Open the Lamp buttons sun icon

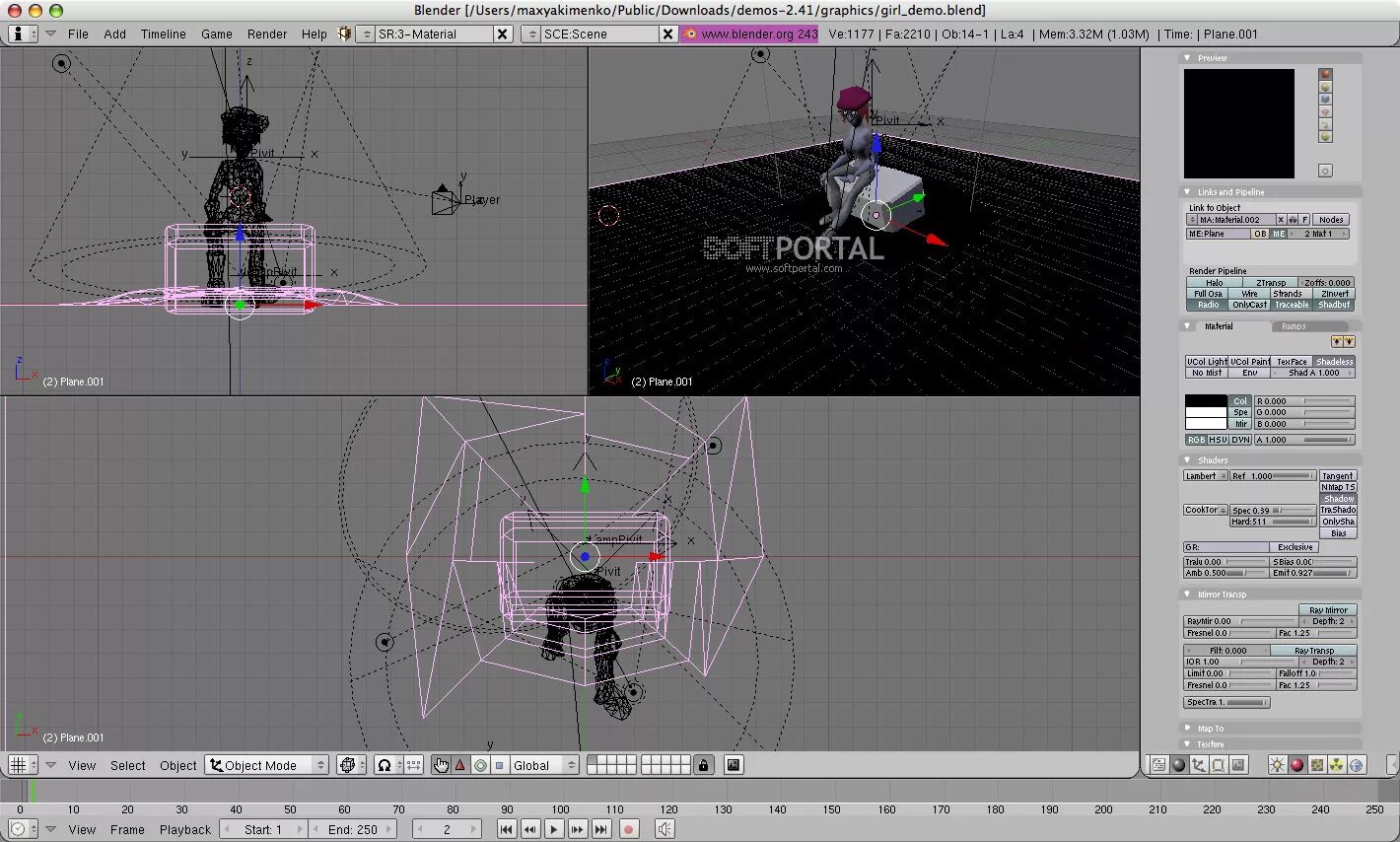click(x=1278, y=765)
